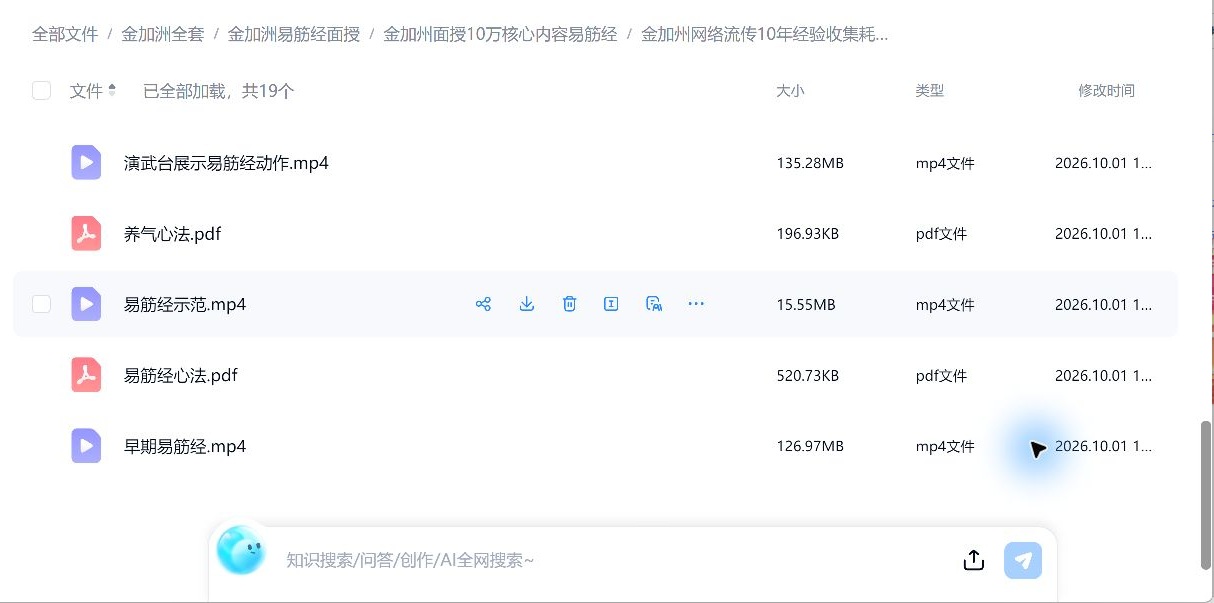
Task: Share the 易筋经示范.mp4 file
Action: point(483,304)
